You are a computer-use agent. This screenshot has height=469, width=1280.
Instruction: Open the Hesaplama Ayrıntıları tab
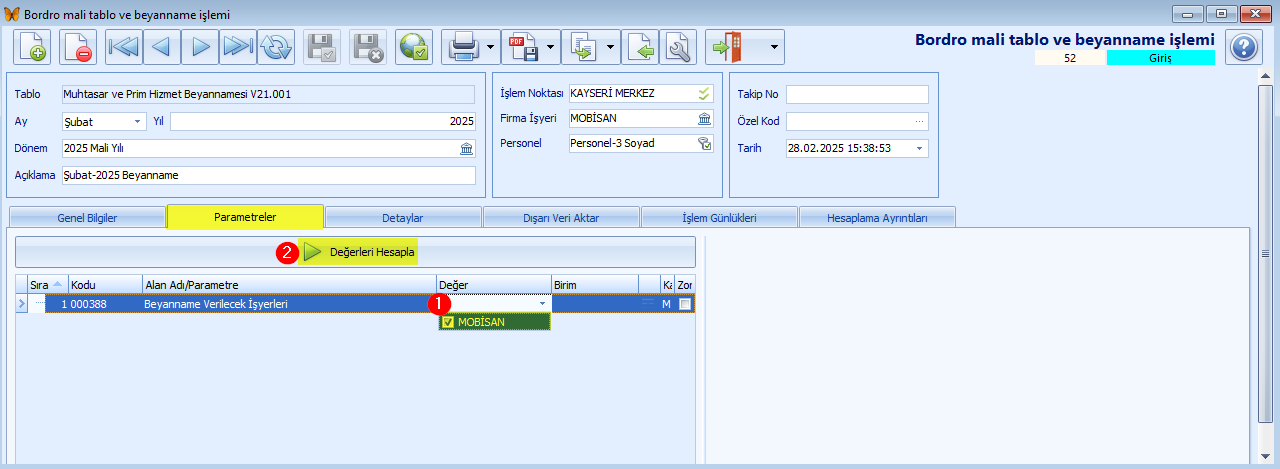pyautogui.click(x=877, y=217)
